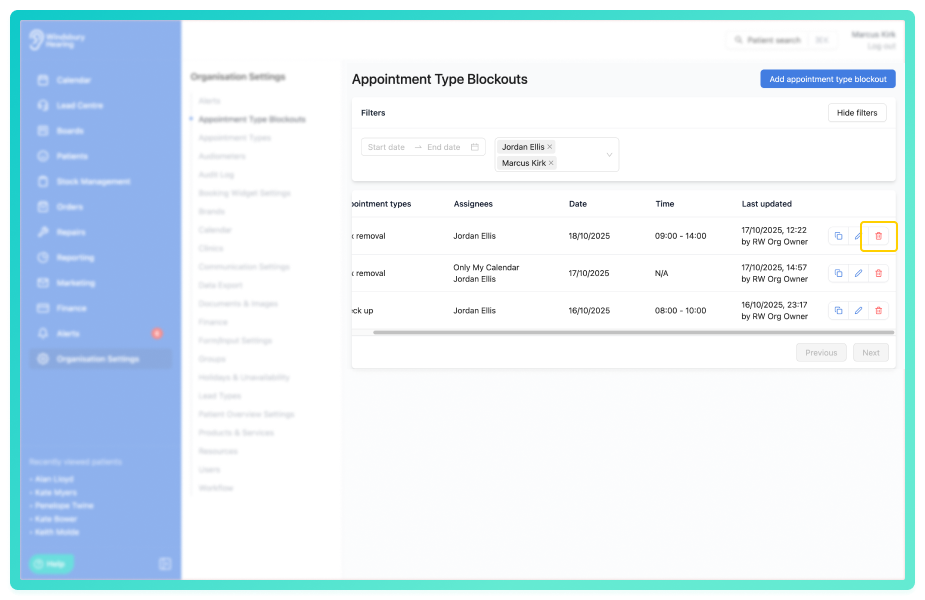Delete the 16/10/2025 blockout row

(878, 310)
